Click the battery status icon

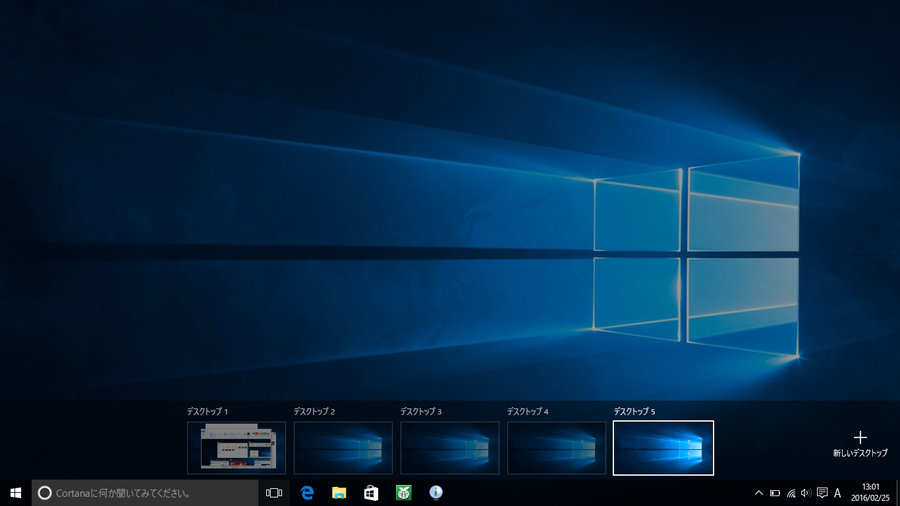point(775,493)
